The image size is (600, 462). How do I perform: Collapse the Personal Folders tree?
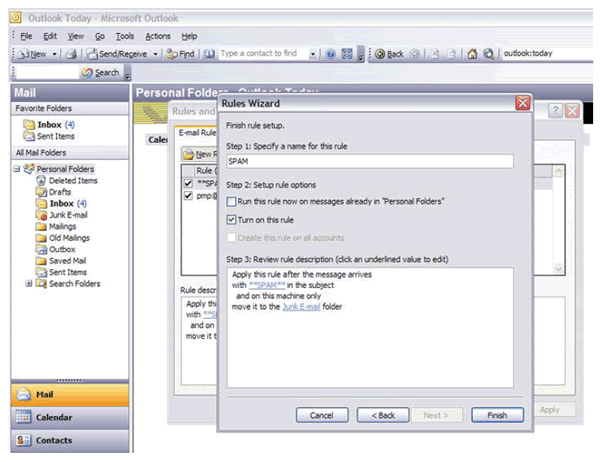click(x=17, y=169)
